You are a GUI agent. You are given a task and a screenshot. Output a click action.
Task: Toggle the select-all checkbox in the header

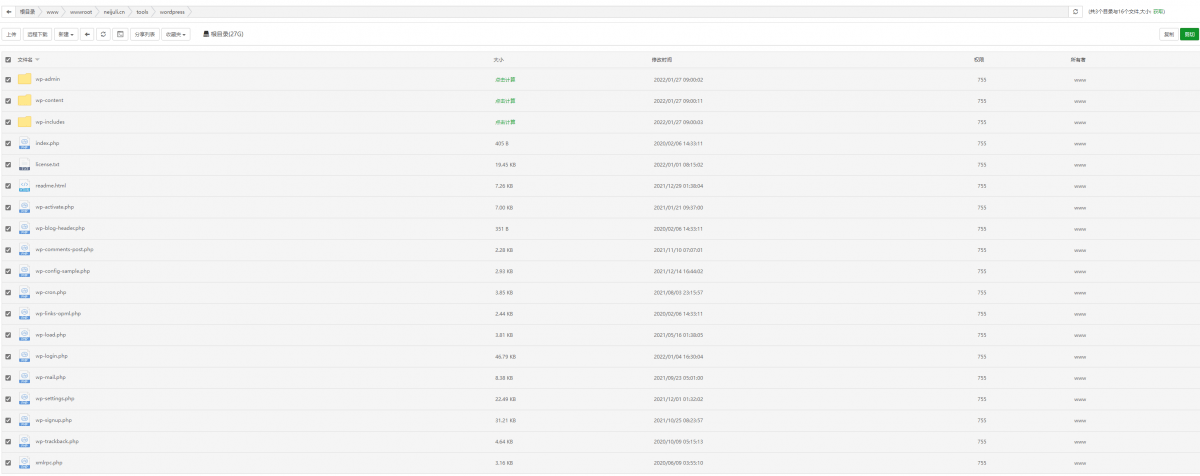(8, 60)
